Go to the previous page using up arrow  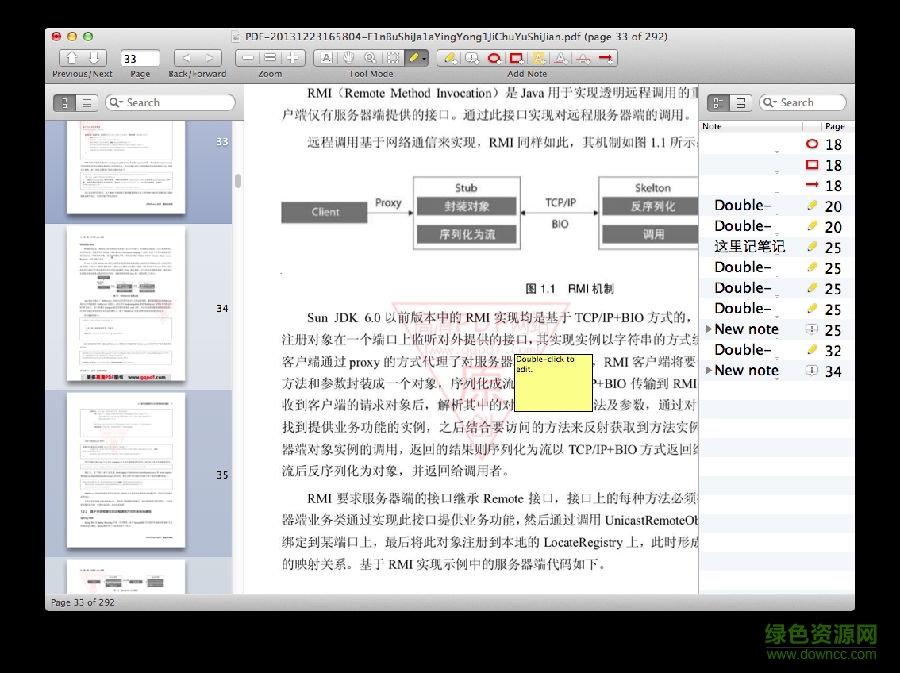[72, 58]
